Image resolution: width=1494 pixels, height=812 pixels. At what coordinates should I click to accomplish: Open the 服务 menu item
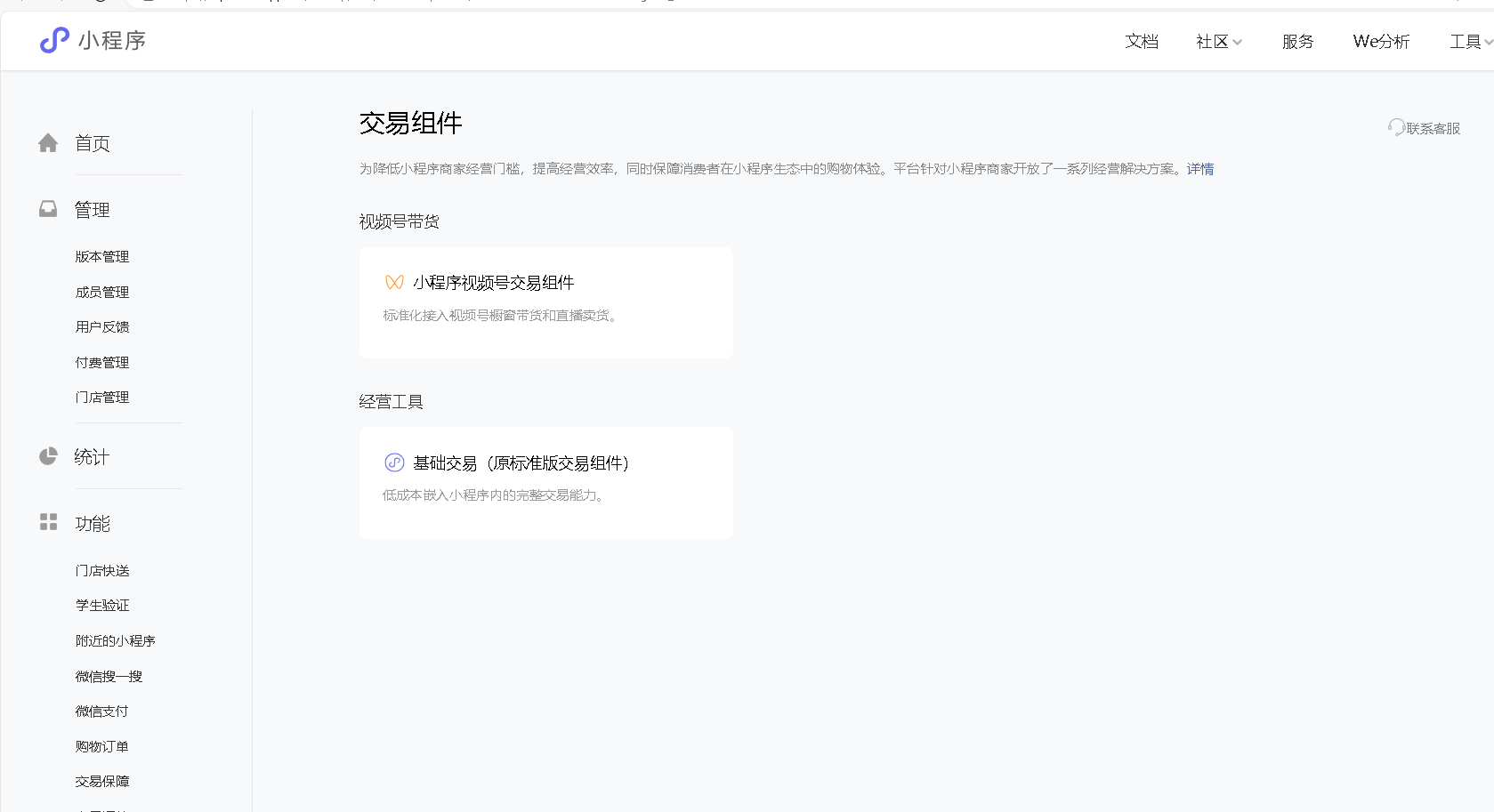point(1297,42)
